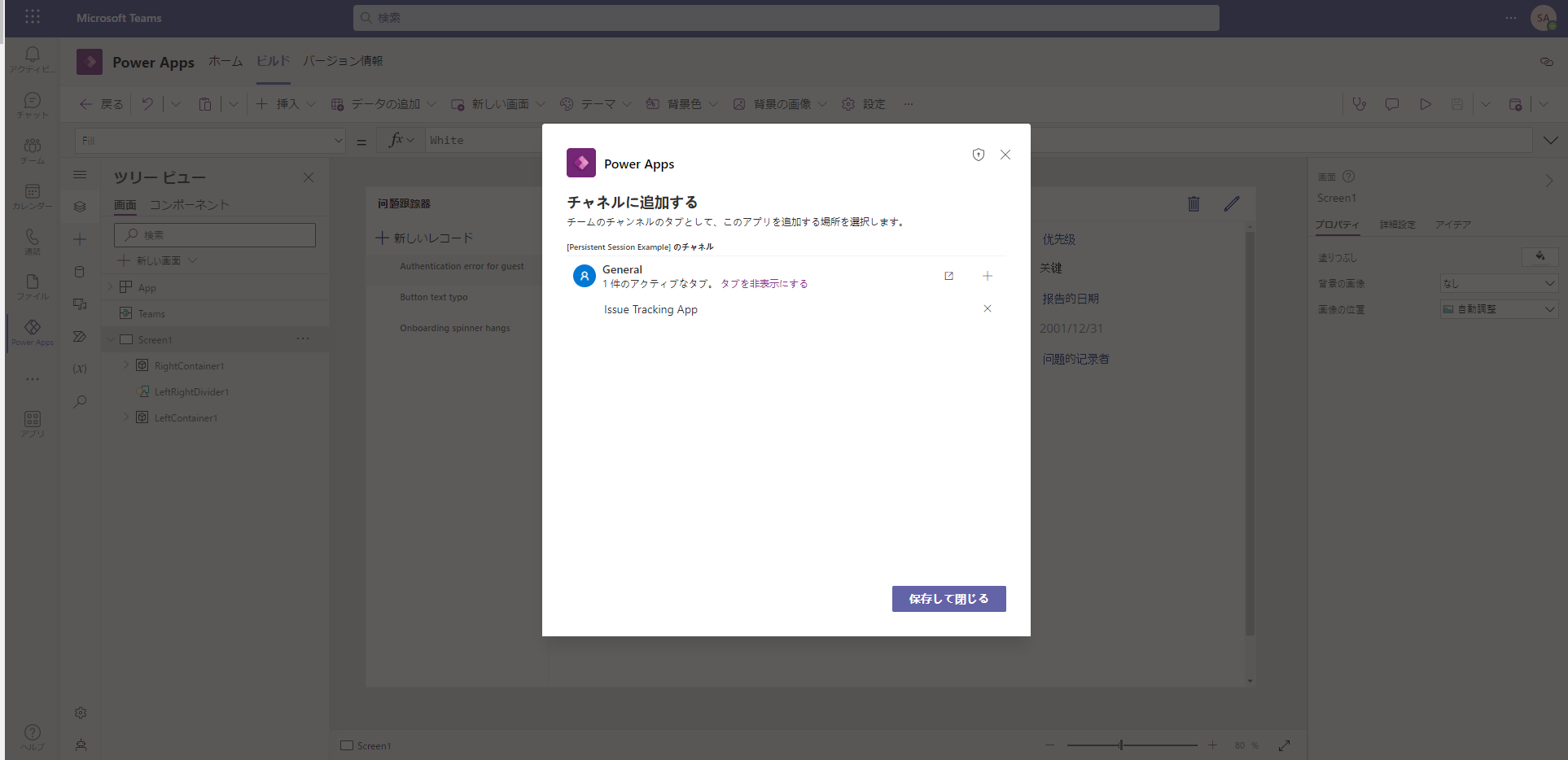The image size is (1568, 760).
Task: Open image position dropdown in properties
Action: (x=1499, y=309)
